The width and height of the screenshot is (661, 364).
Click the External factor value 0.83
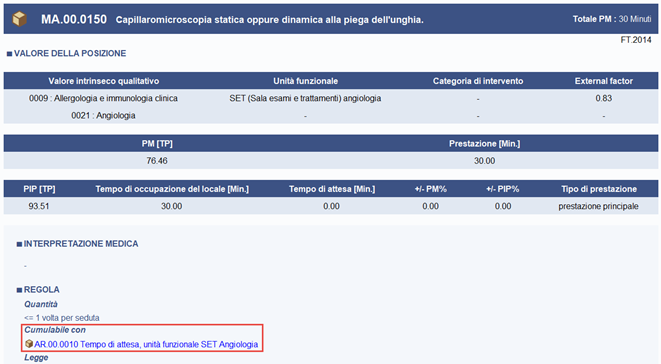[x=604, y=98]
